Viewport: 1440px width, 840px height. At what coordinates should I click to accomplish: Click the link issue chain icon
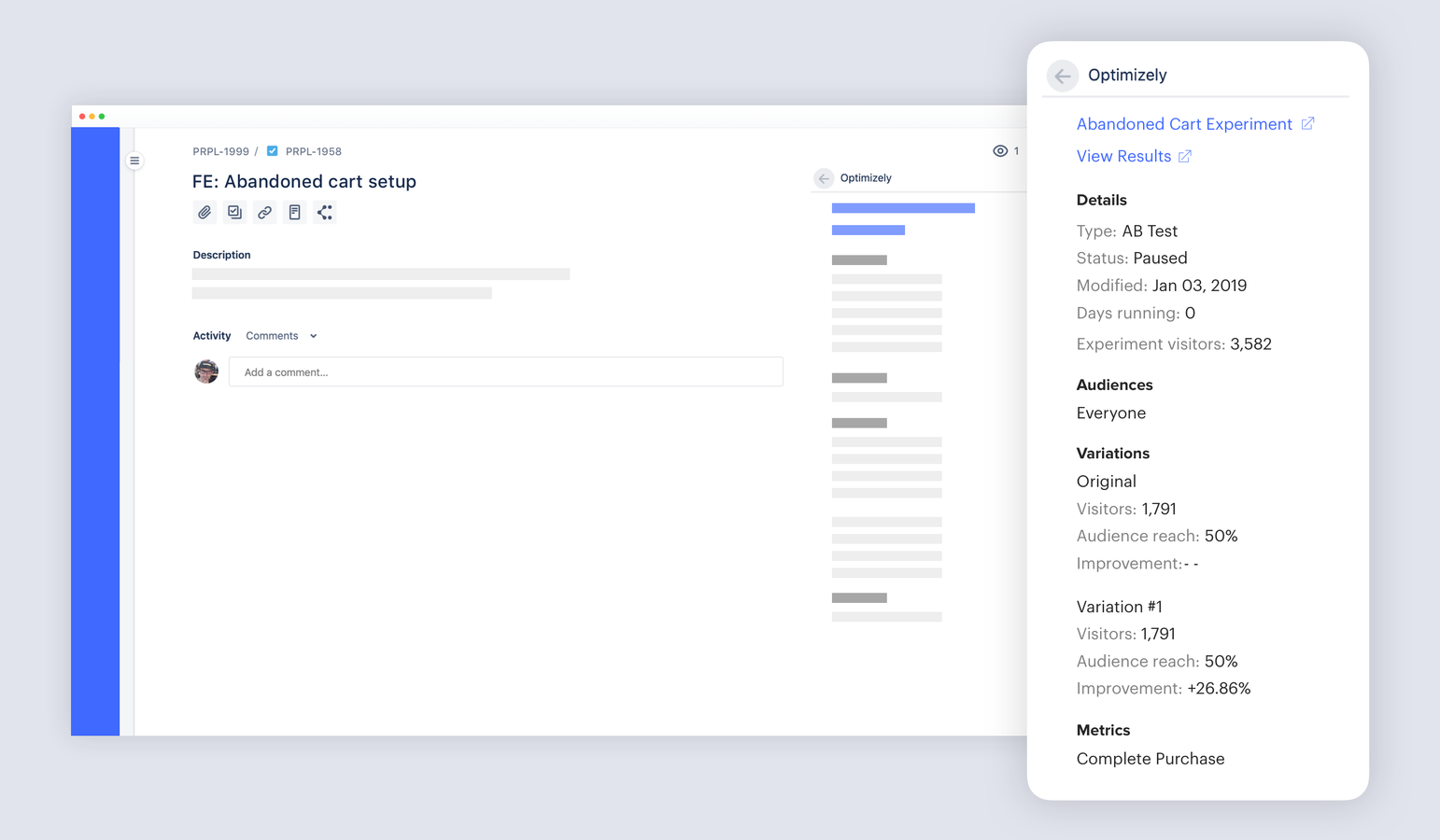tap(264, 213)
